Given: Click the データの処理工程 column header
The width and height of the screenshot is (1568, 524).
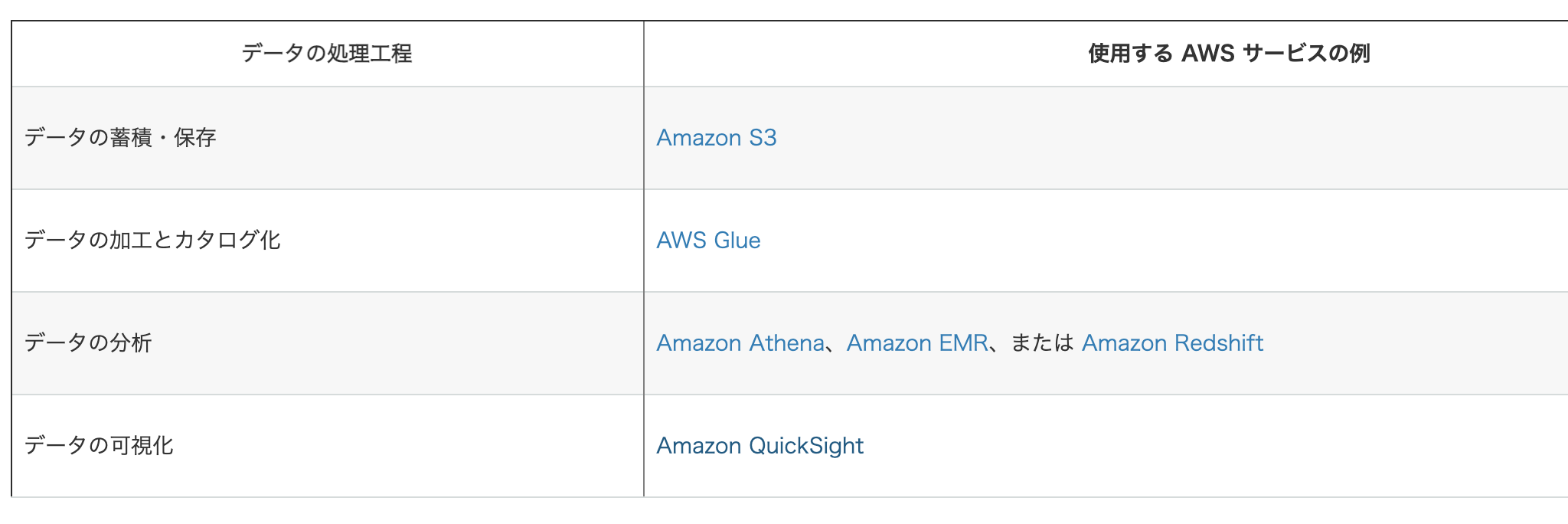Looking at the screenshot, I should (327, 54).
